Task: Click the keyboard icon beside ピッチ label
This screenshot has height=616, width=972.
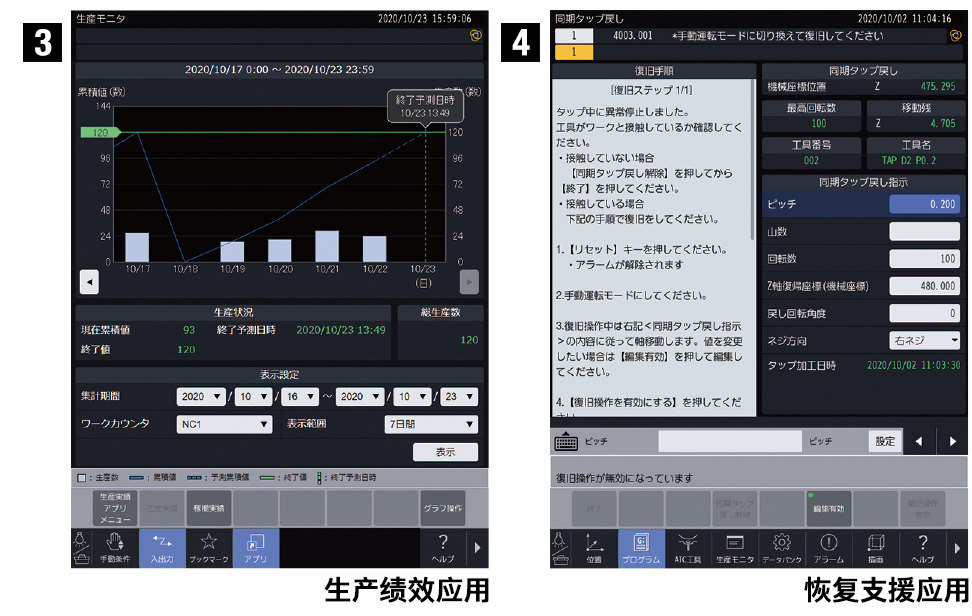Action: (x=566, y=441)
